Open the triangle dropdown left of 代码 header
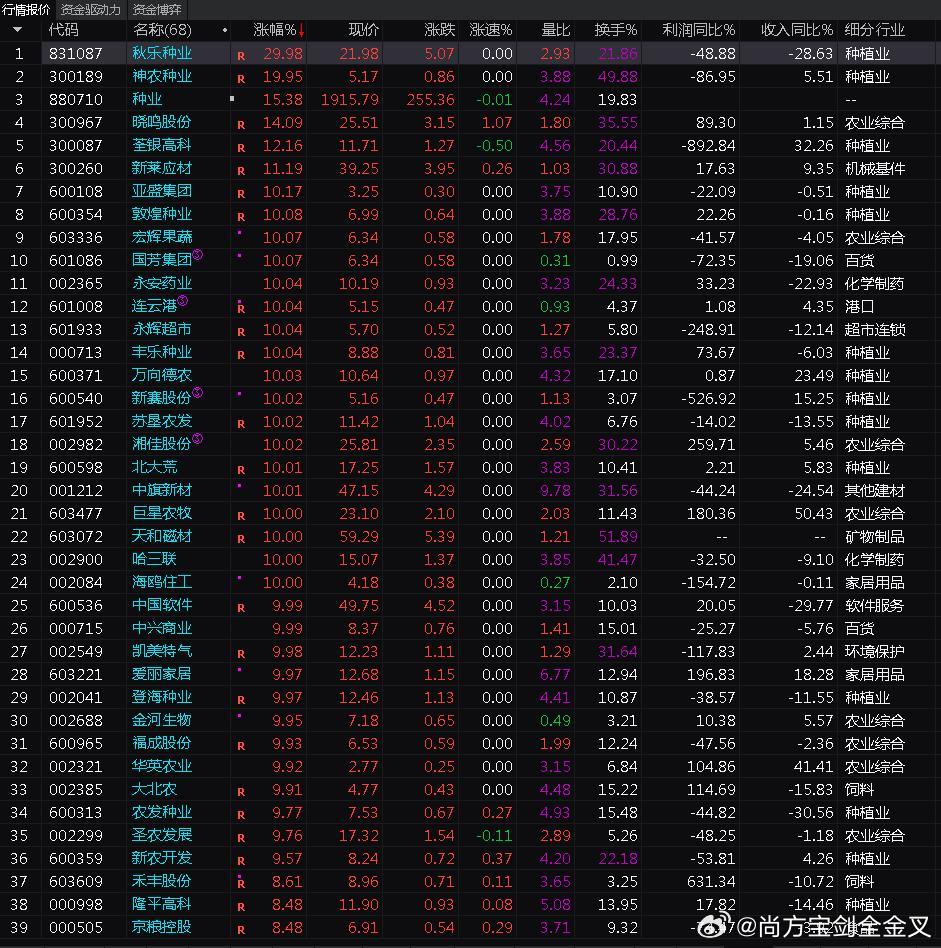The image size is (941, 948). (x=17, y=30)
